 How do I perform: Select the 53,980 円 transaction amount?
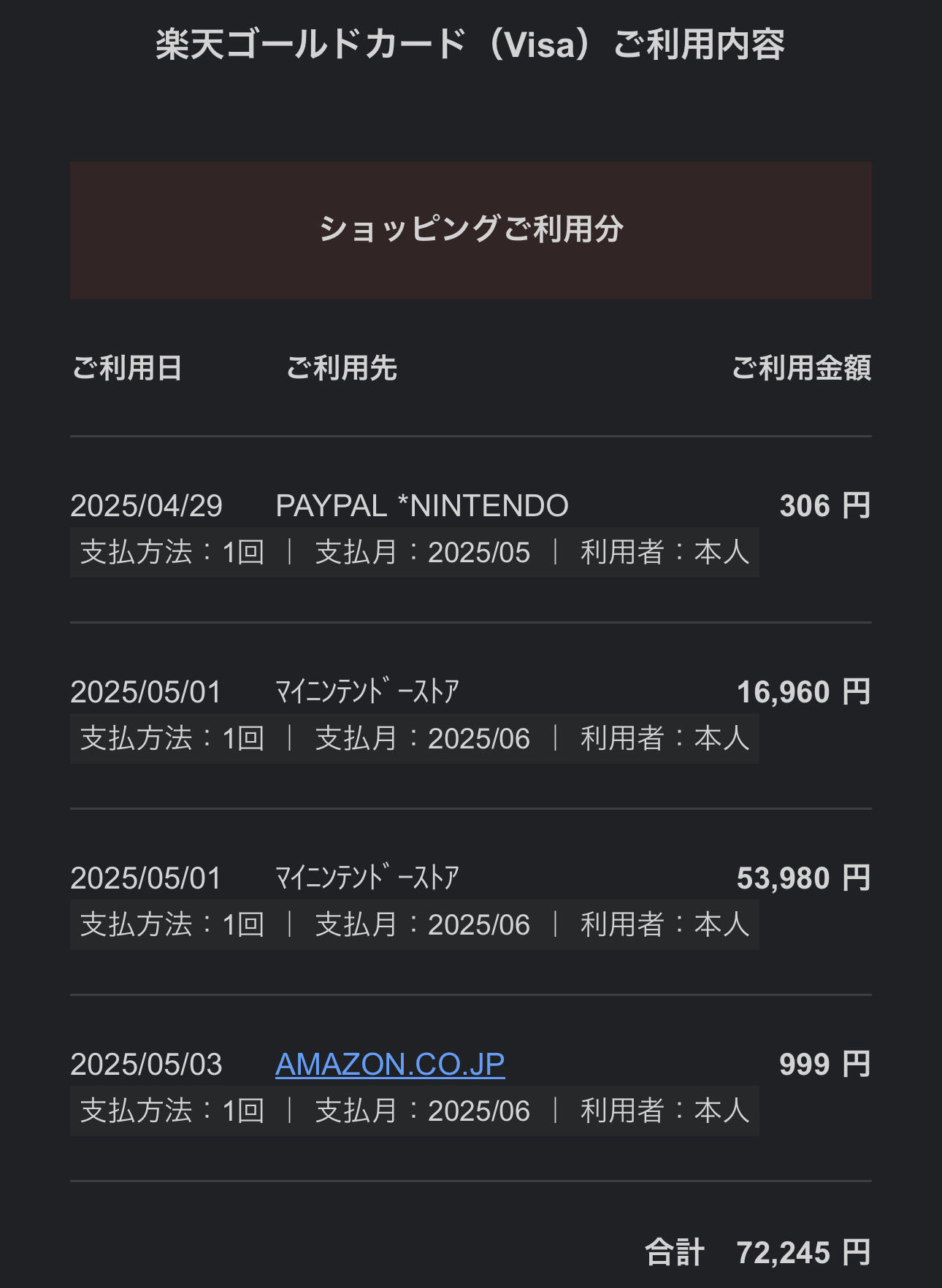[804, 878]
